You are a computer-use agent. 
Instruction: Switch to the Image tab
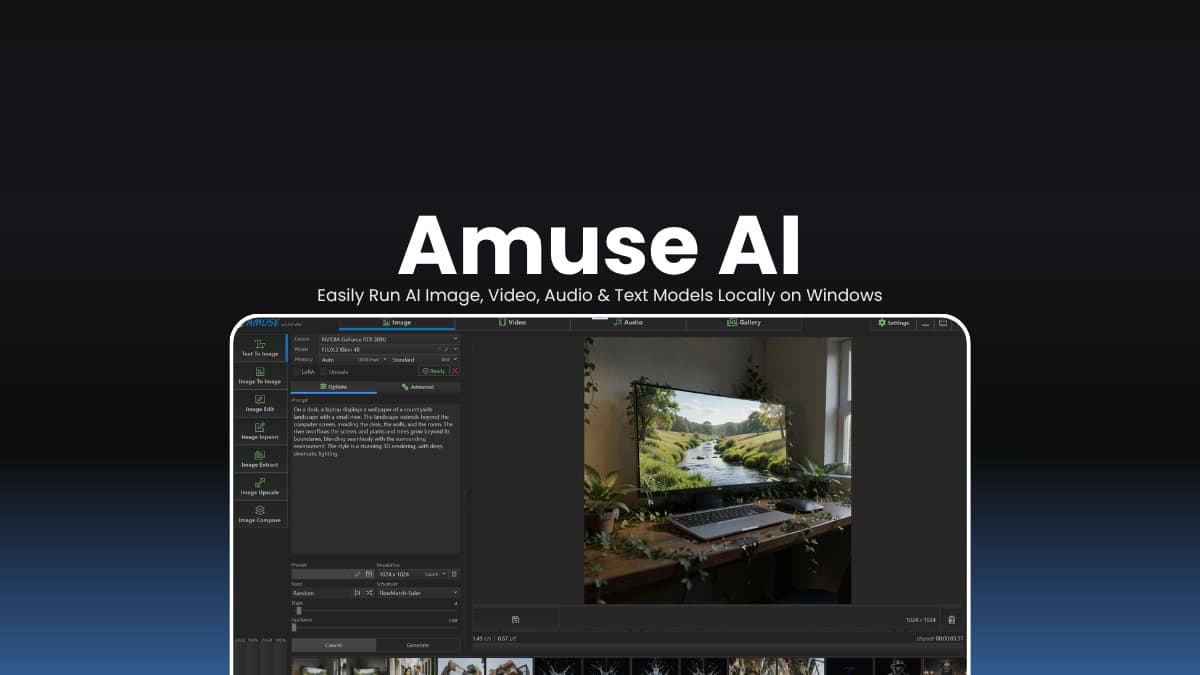[x=397, y=323]
